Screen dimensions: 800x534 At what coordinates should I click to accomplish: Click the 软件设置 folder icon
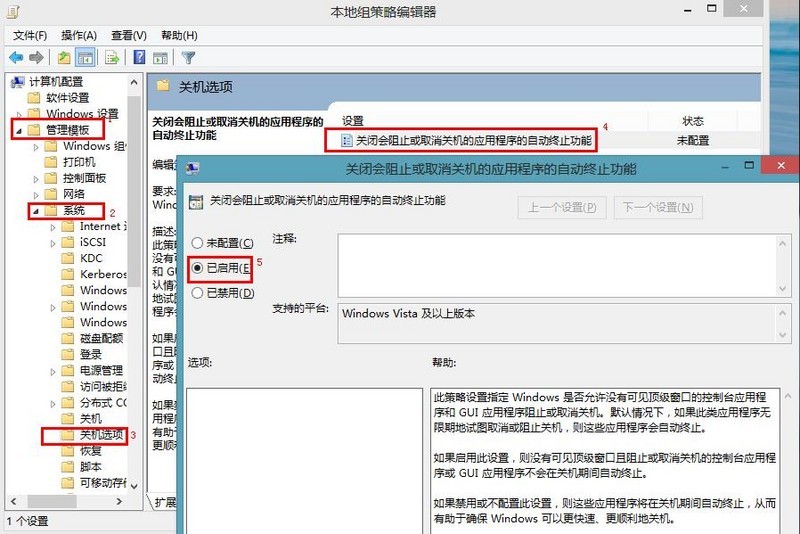pos(34,98)
